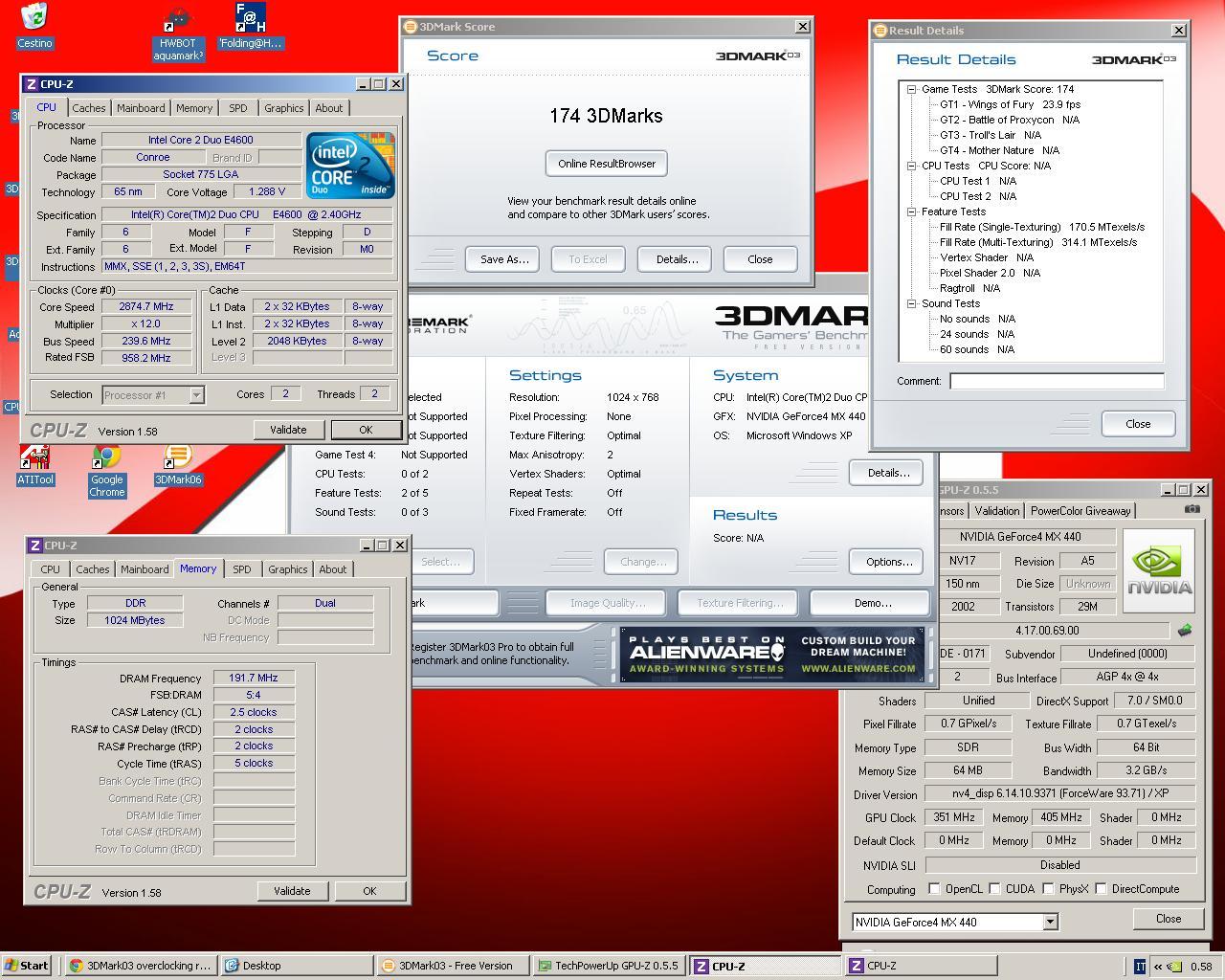The image size is (1225, 980).
Task: Collapse the Feature Tests tree node
Action: point(913,212)
